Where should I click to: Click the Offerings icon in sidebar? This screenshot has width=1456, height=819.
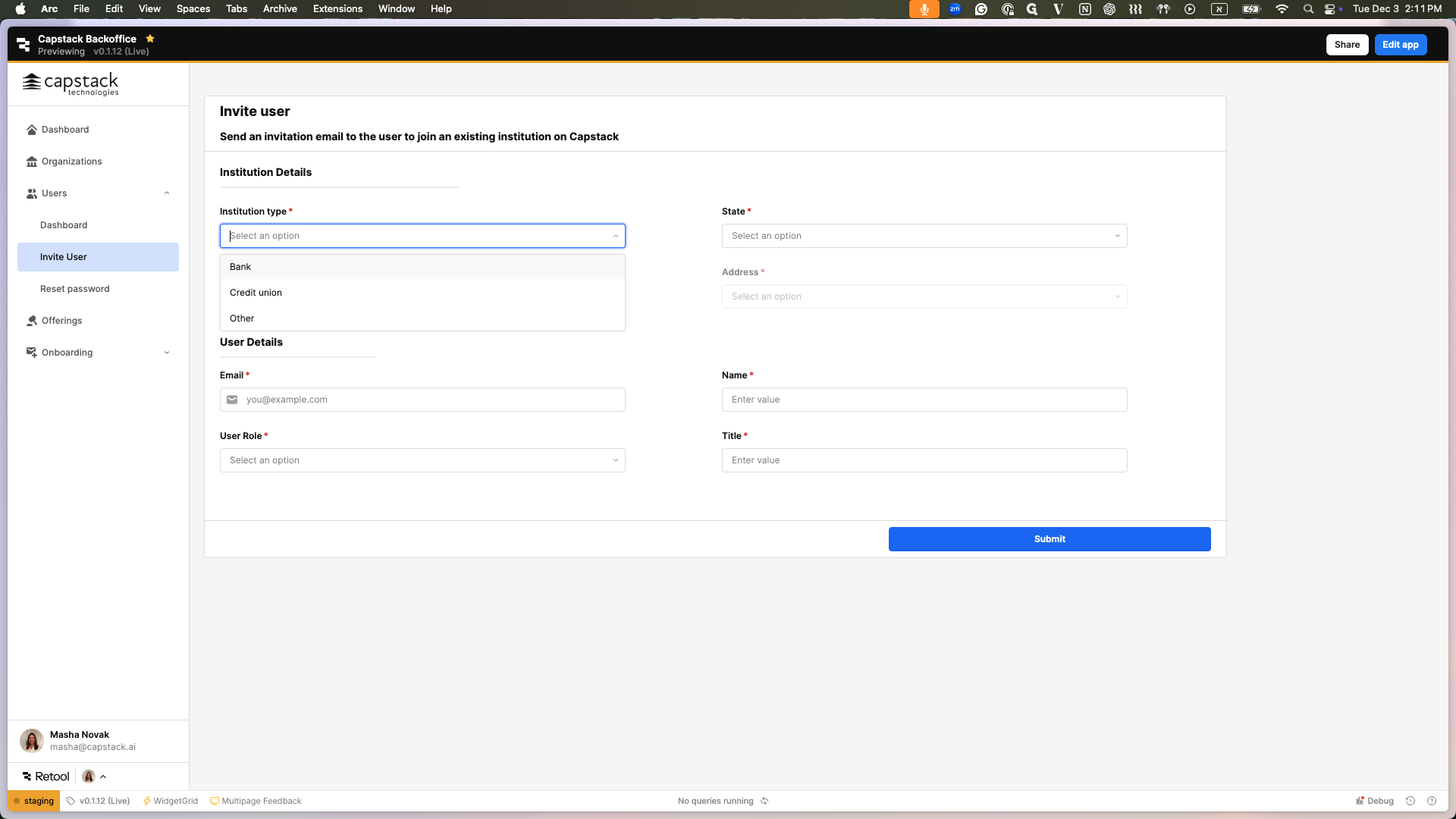[32, 321]
